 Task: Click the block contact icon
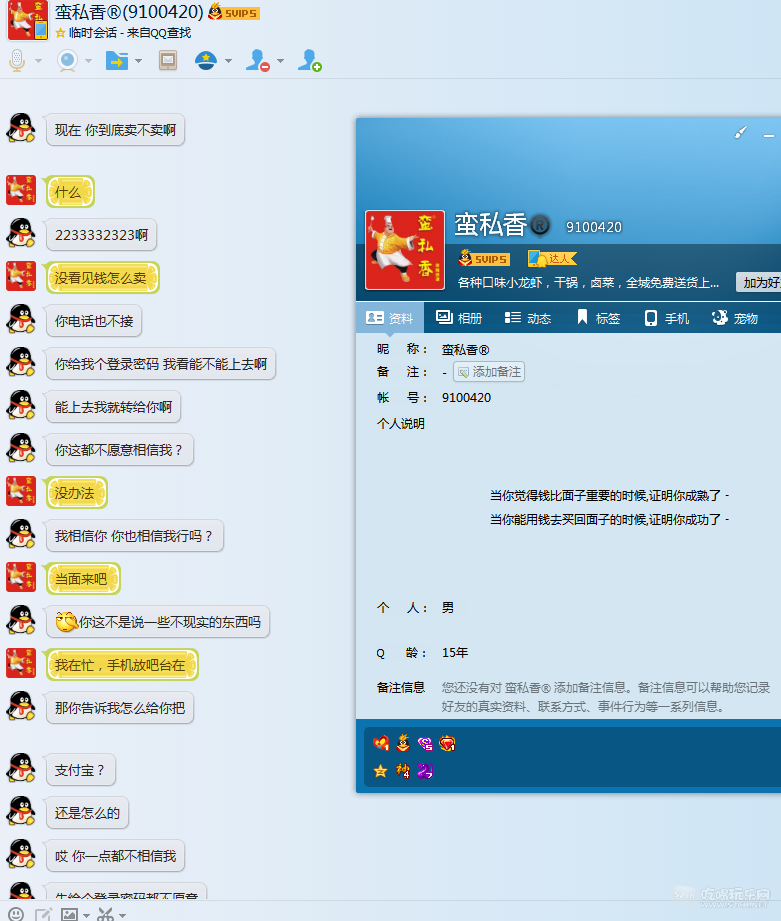(x=258, y=60)
